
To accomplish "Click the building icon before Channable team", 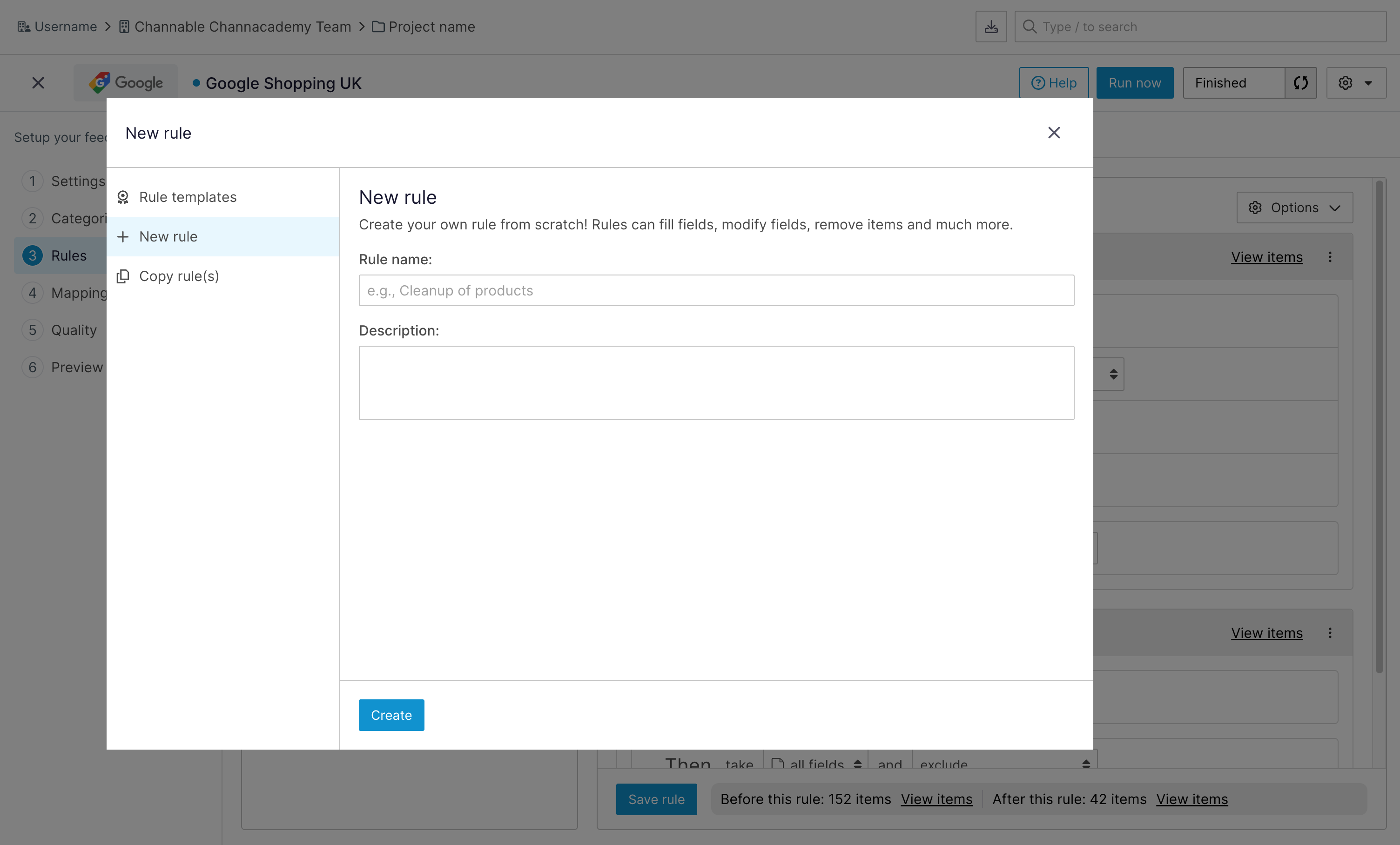I will pos(124,27).
